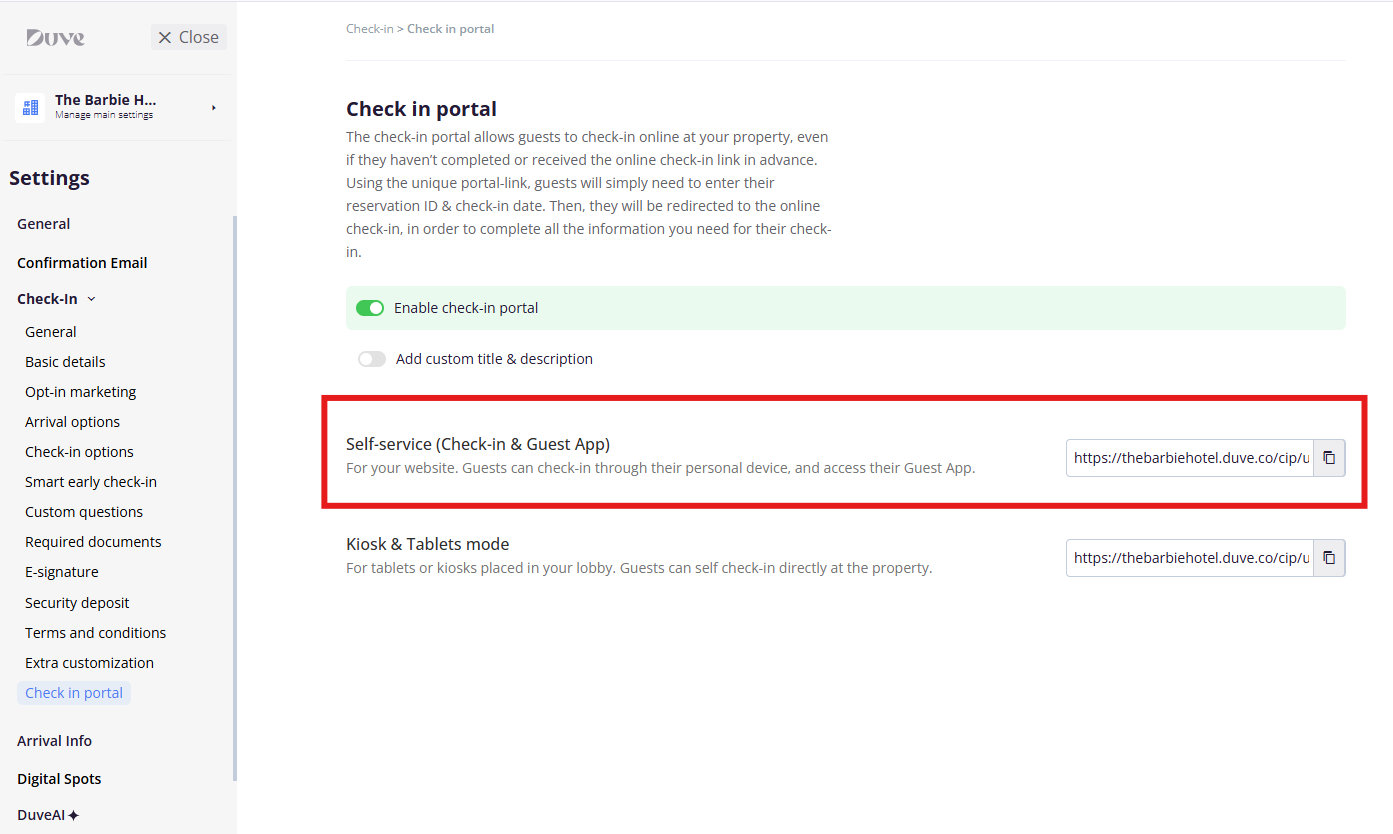Open E-signature settings
Screen dimensions: 1393x834
62,572
